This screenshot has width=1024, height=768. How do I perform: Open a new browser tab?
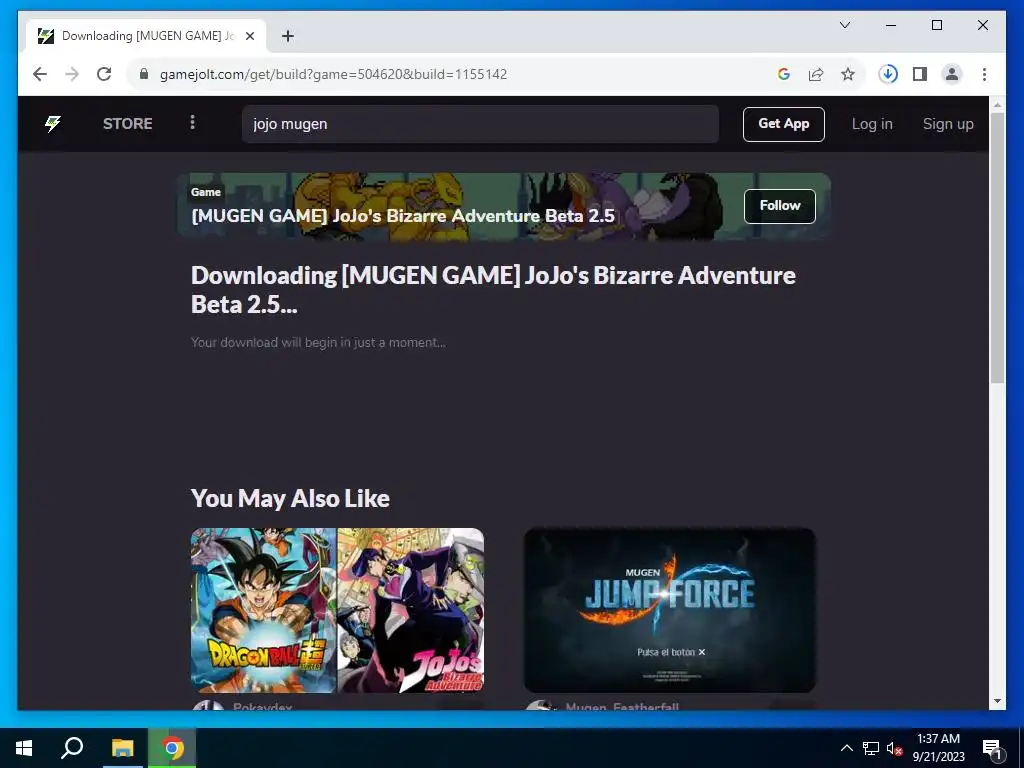tap(287, 36)
